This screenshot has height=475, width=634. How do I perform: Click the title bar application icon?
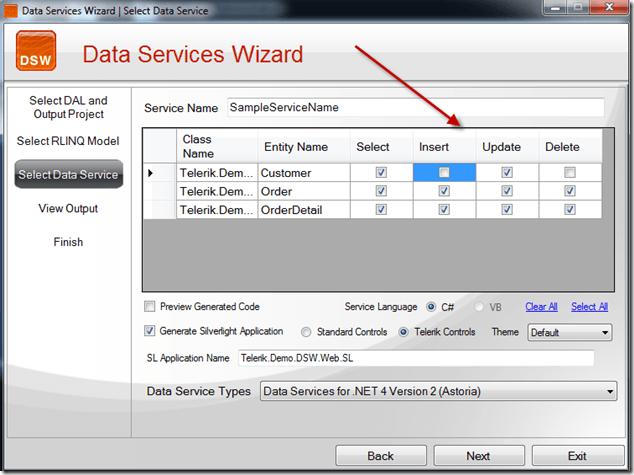tap(11, 11)
